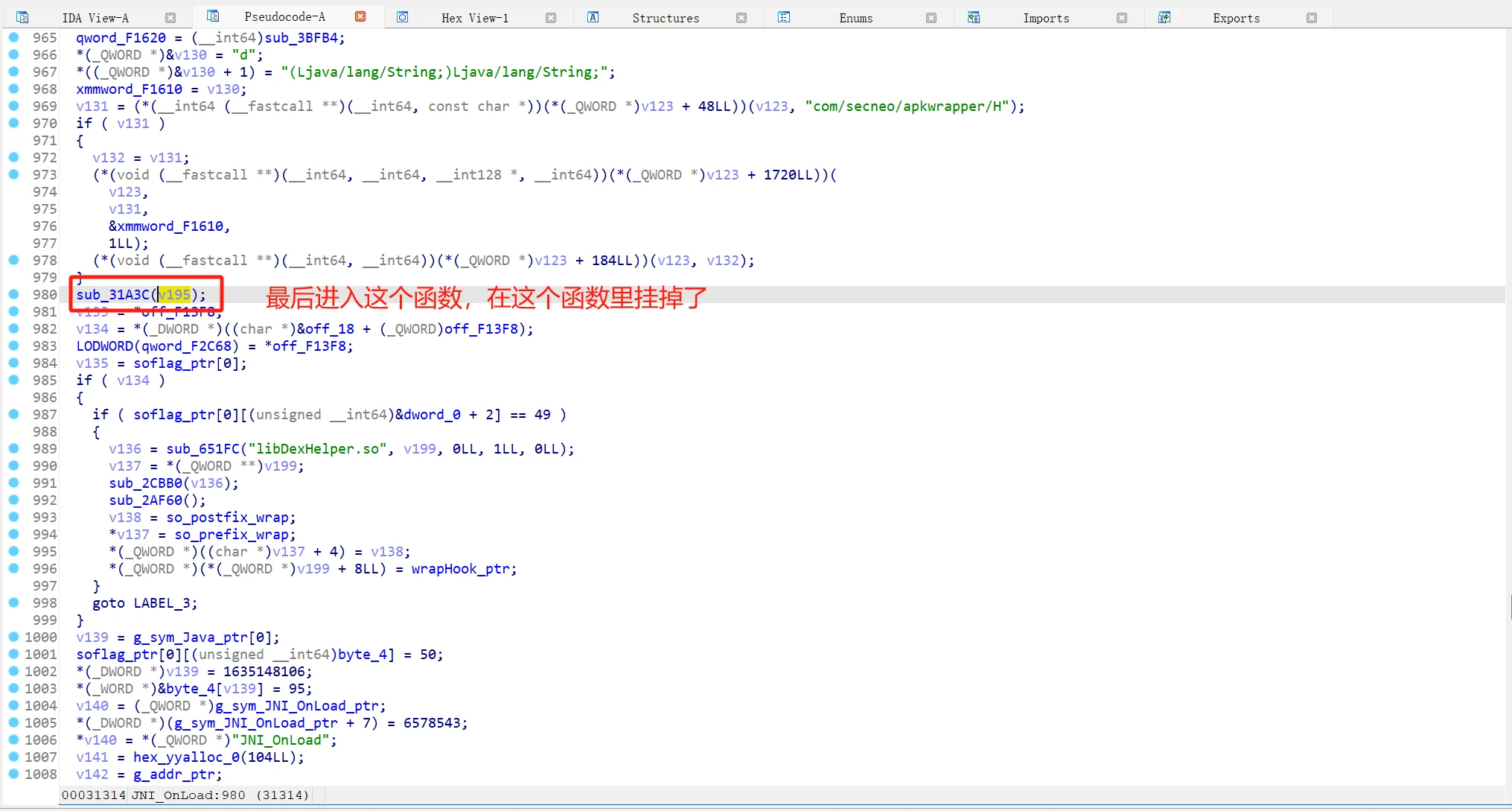Toggle breakpoint dot on line 1000
Image resolution: width=1512 pixels, height=811 pixels.
click(x=13, y=637)
